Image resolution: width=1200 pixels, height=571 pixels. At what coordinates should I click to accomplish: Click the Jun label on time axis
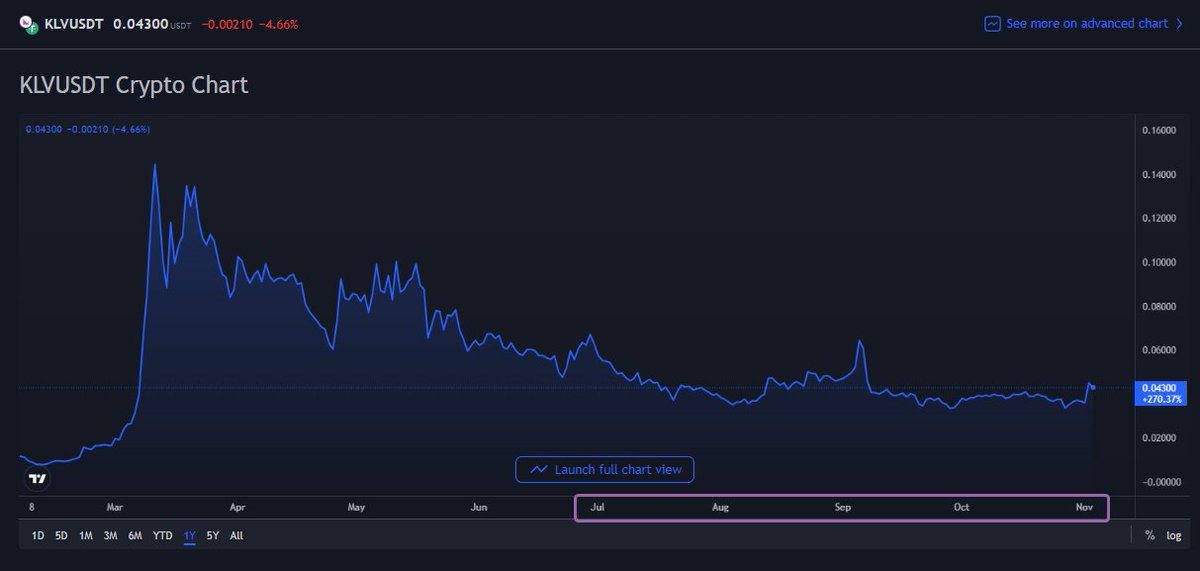[479, 508]
